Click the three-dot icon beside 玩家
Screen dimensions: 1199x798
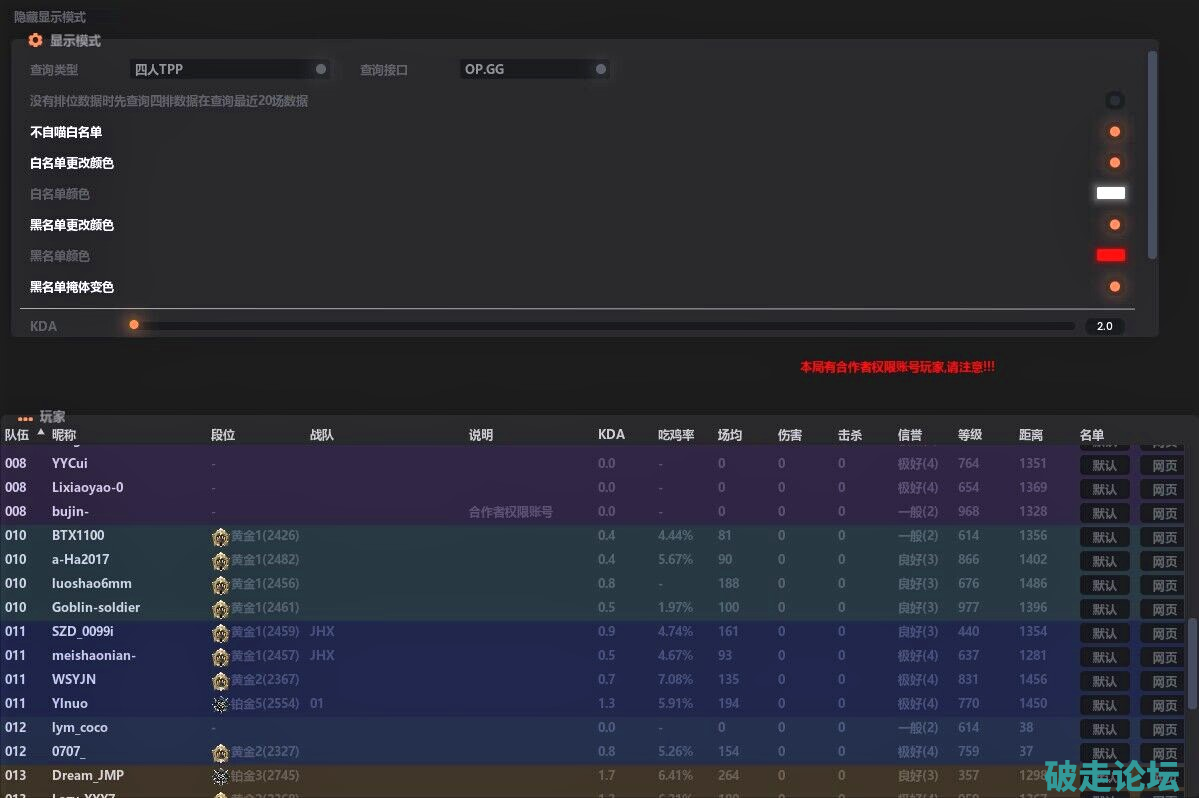pos(25,418)
